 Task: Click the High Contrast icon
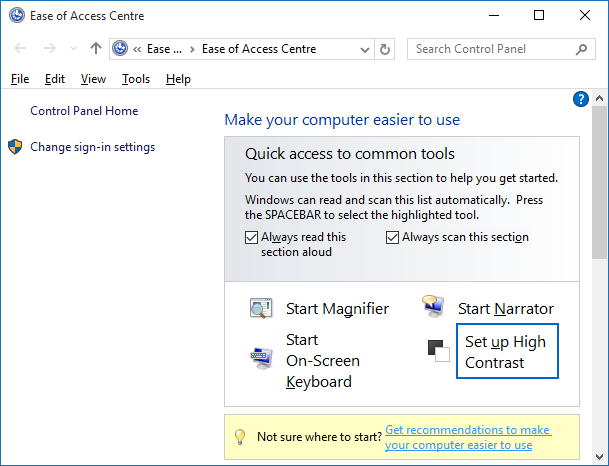point(438,351)
